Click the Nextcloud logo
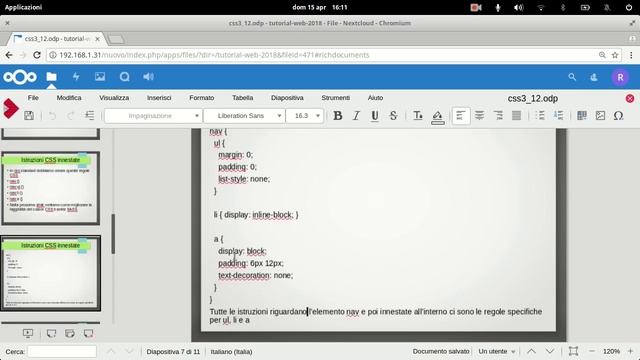This screenshot has height=360, width=640. [20, 77]
